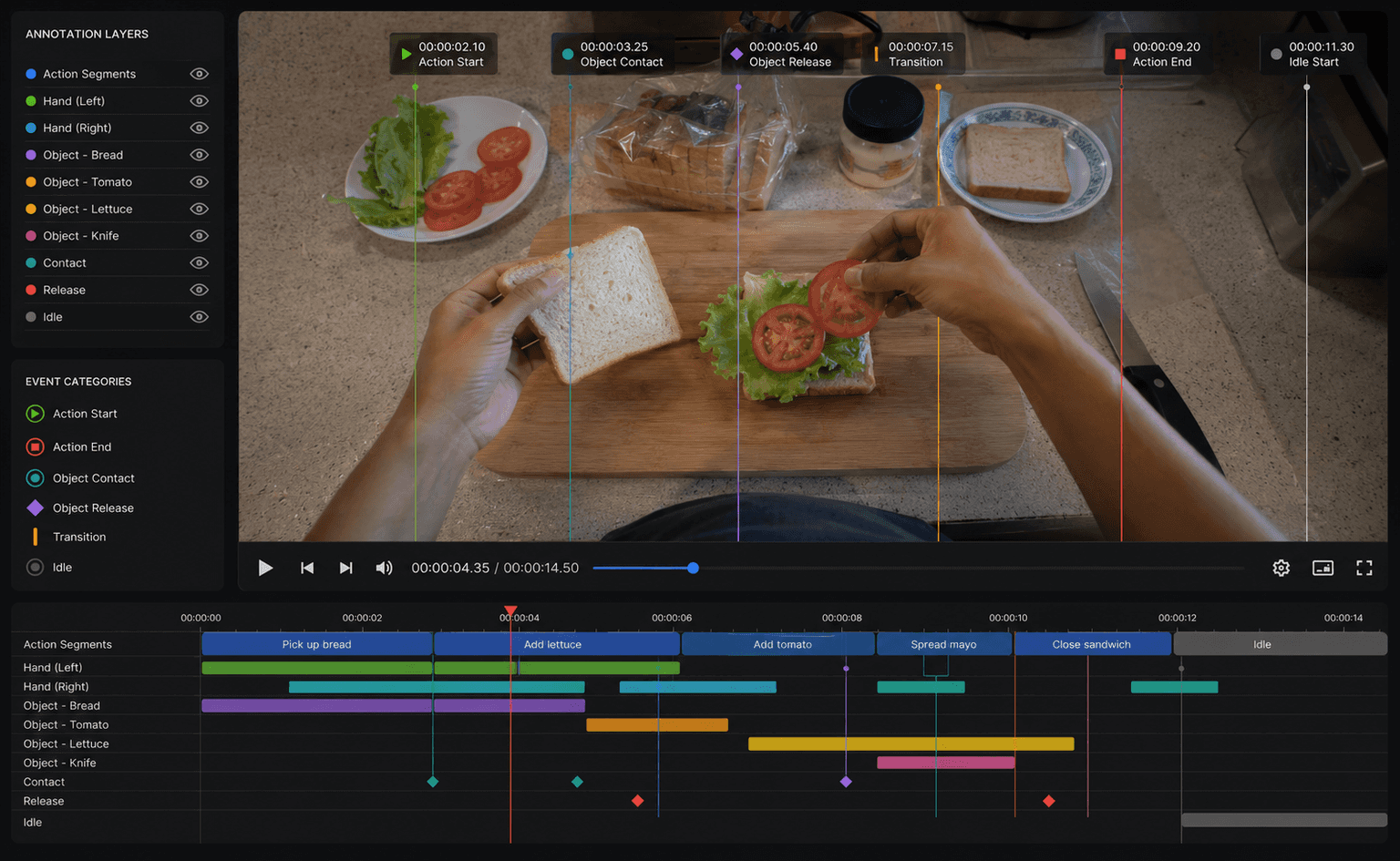Image resolution: width=1400 pixels, height=861 pixels.
Task: Click the purple diamond on Contact track
Action: click(x=846, y=782)
